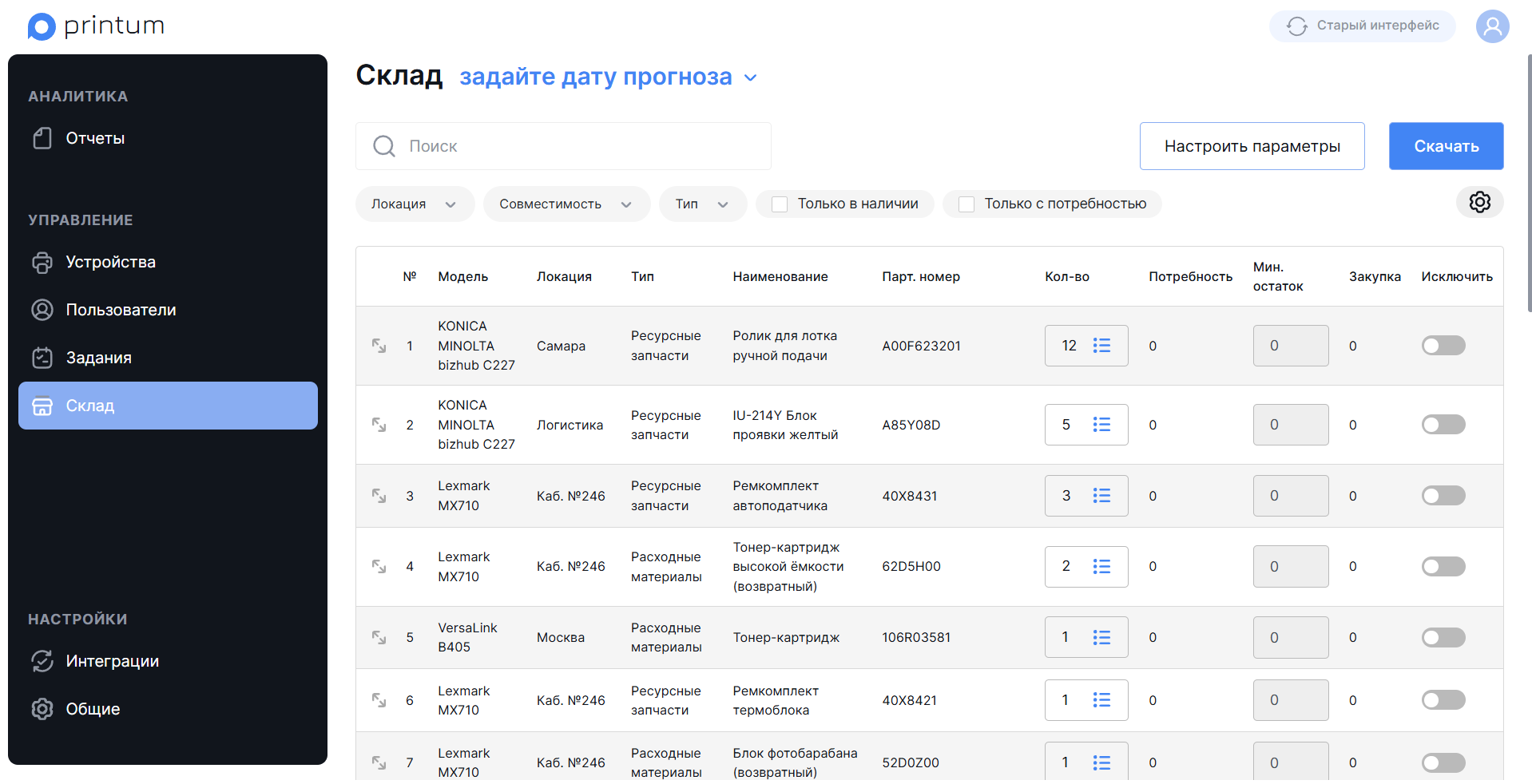Click the Парт. номер column header
1532x784 pixels.
[921, 276]
